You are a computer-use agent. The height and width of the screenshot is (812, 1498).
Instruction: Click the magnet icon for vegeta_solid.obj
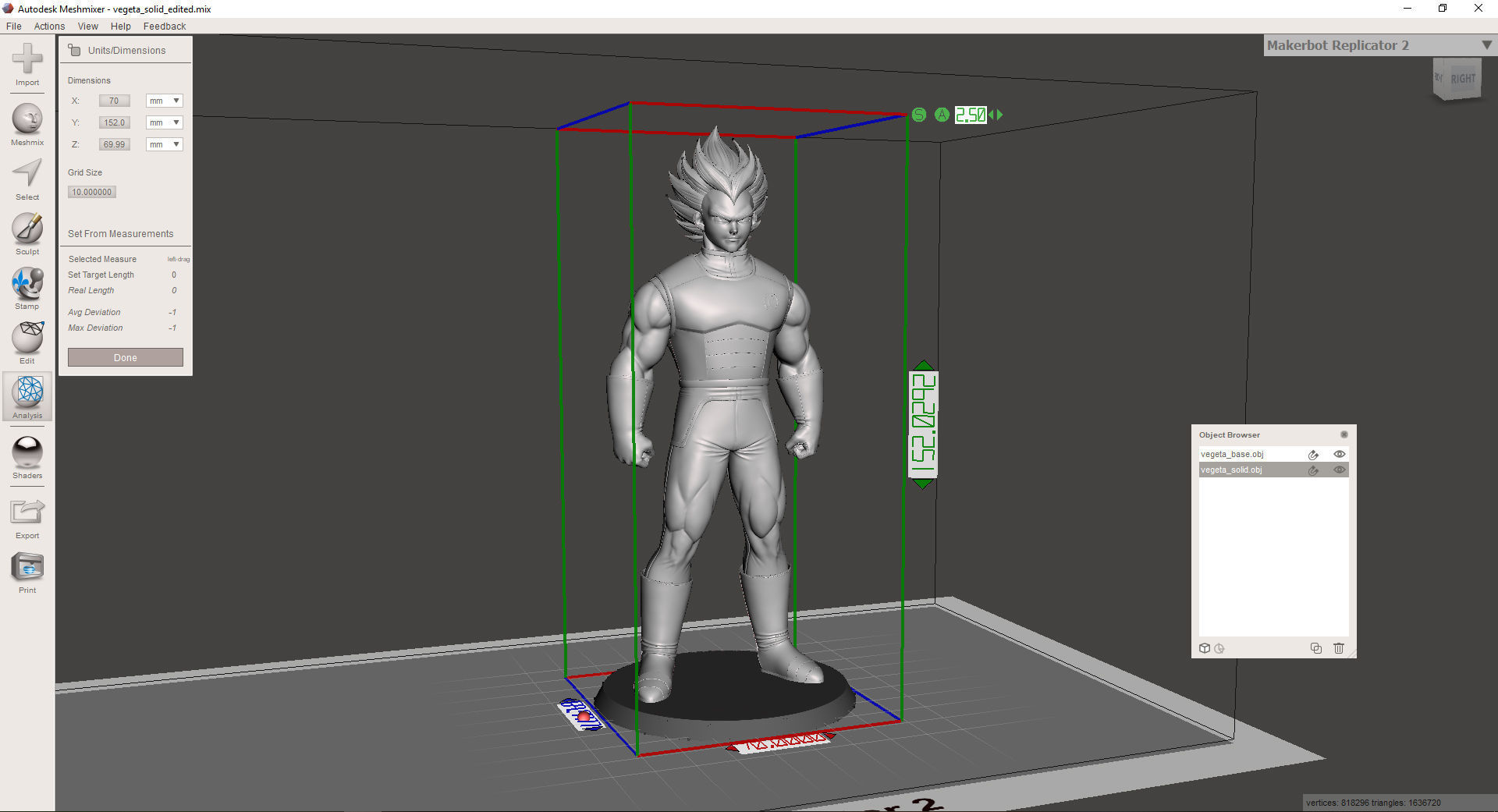1314,470
